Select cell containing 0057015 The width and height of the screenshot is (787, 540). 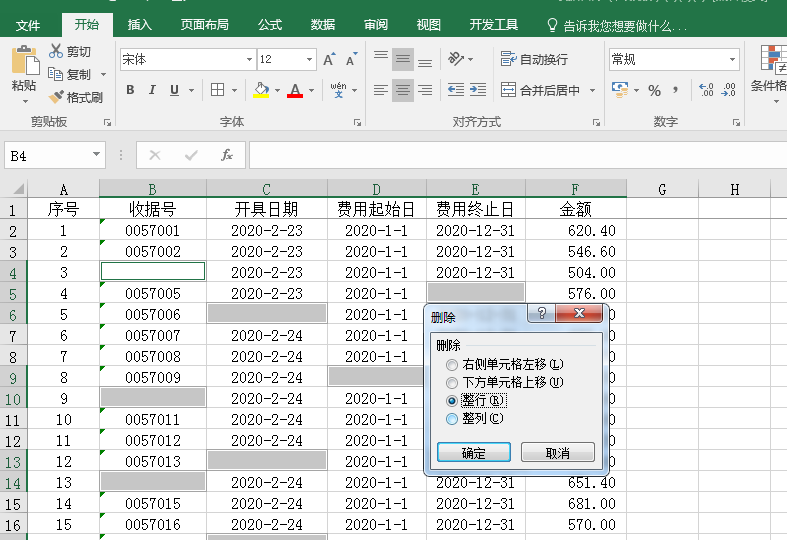tap(153, 503)
